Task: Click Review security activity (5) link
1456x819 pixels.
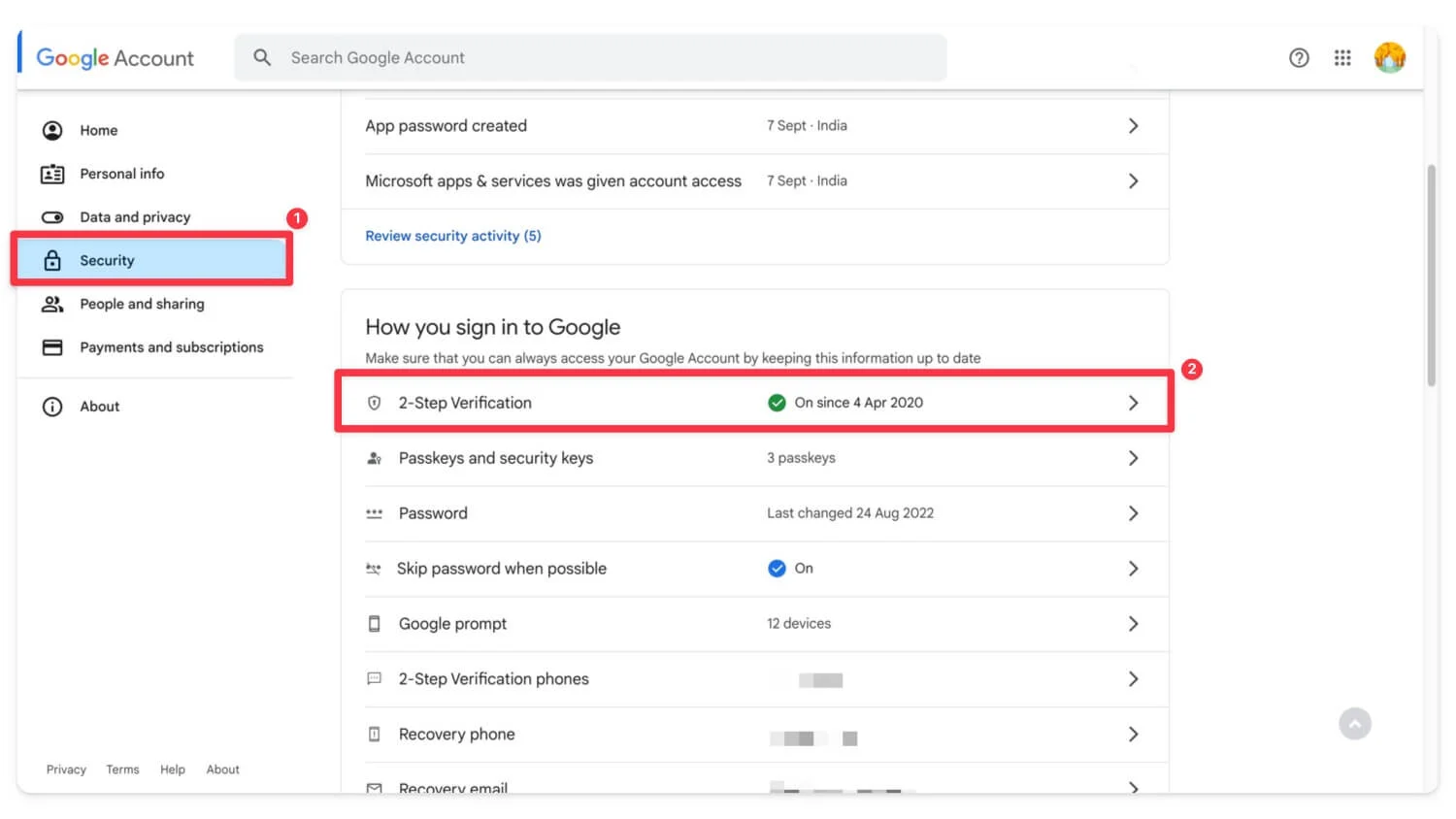Action: pyautogui.click(x=452, y=236)
